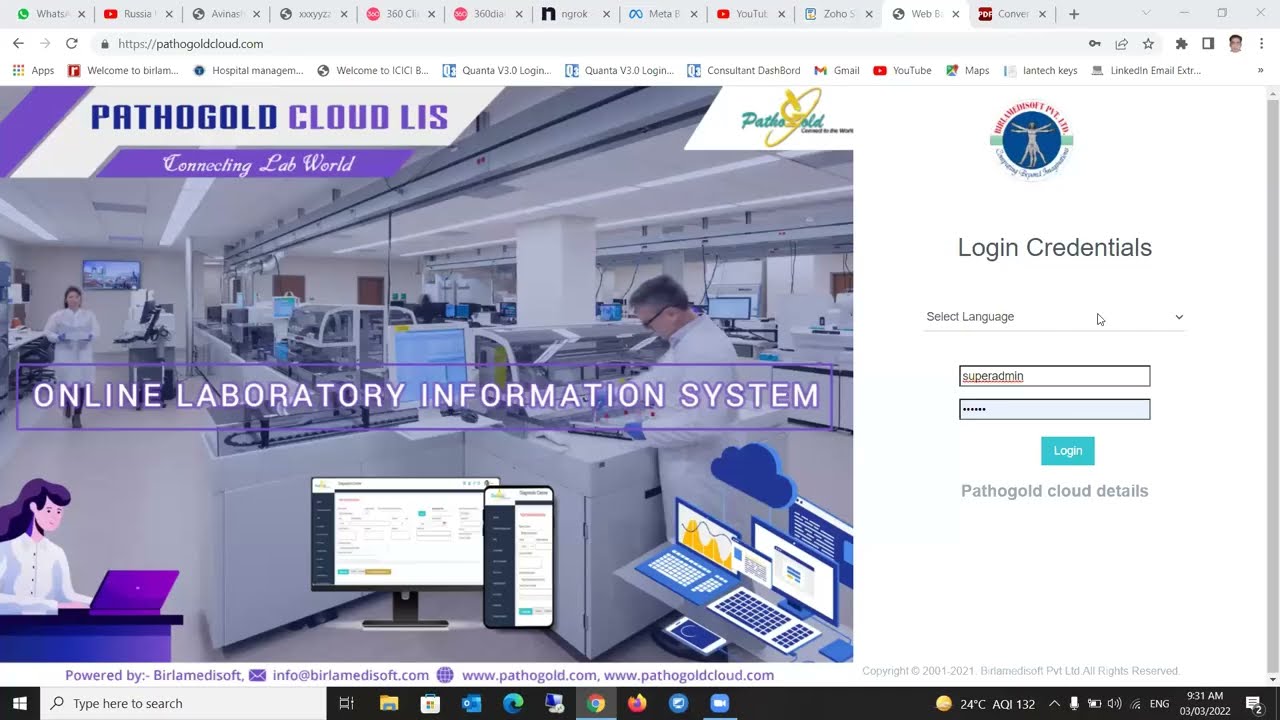Open the Hospital managem... bookmark
This screenshot has width=1280, height=720.
pyautogui.click(x=247, y=71)
